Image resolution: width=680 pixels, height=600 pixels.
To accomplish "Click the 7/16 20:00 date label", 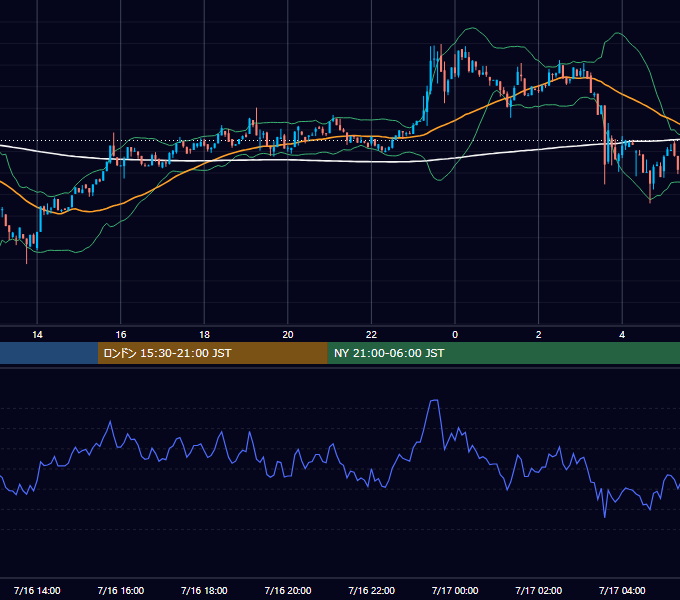I will tap(288, 590).
